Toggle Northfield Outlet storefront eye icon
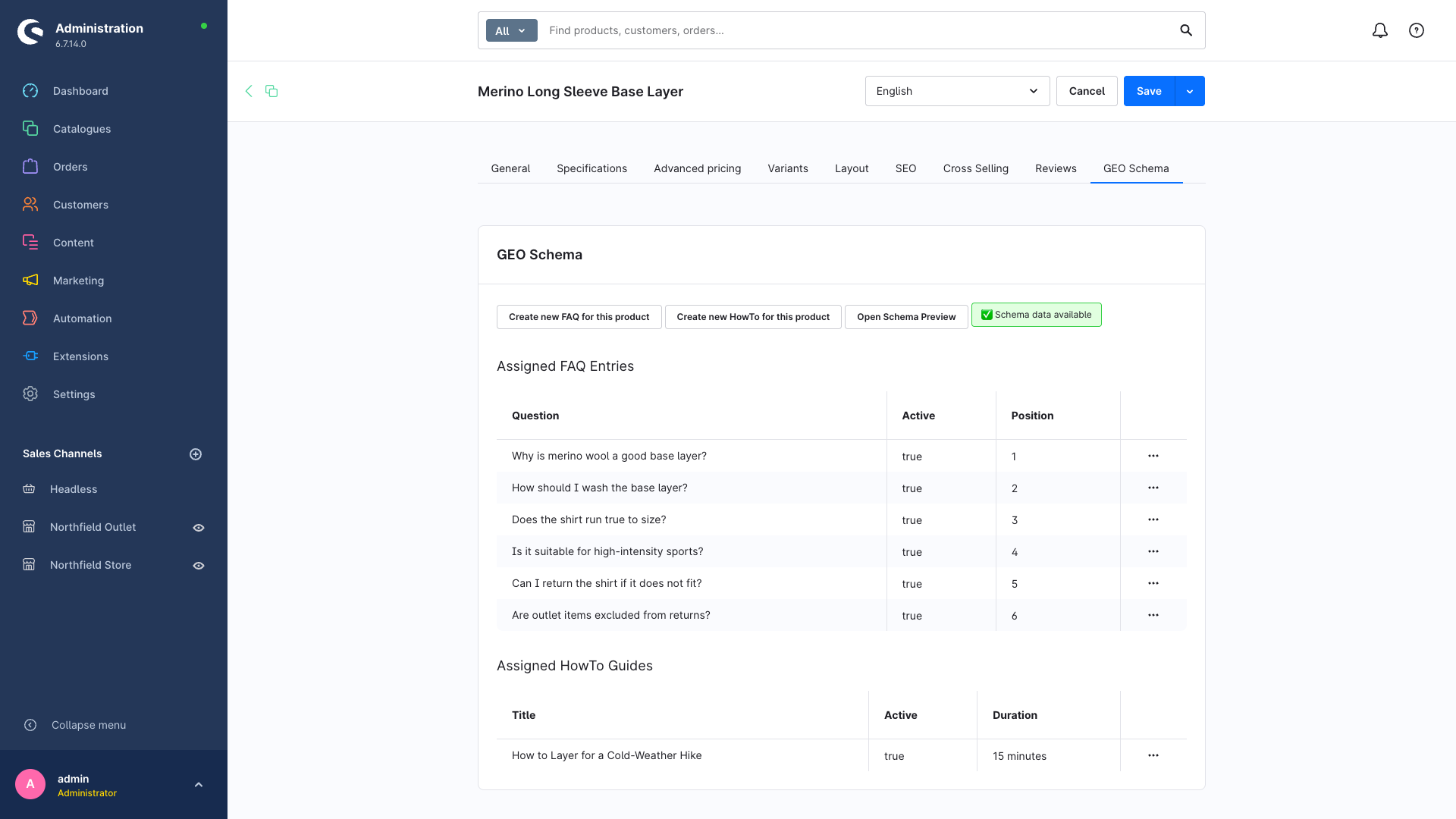Image resolution: width=1456 pixels, height=819 pixels. [x=199, y=528]
